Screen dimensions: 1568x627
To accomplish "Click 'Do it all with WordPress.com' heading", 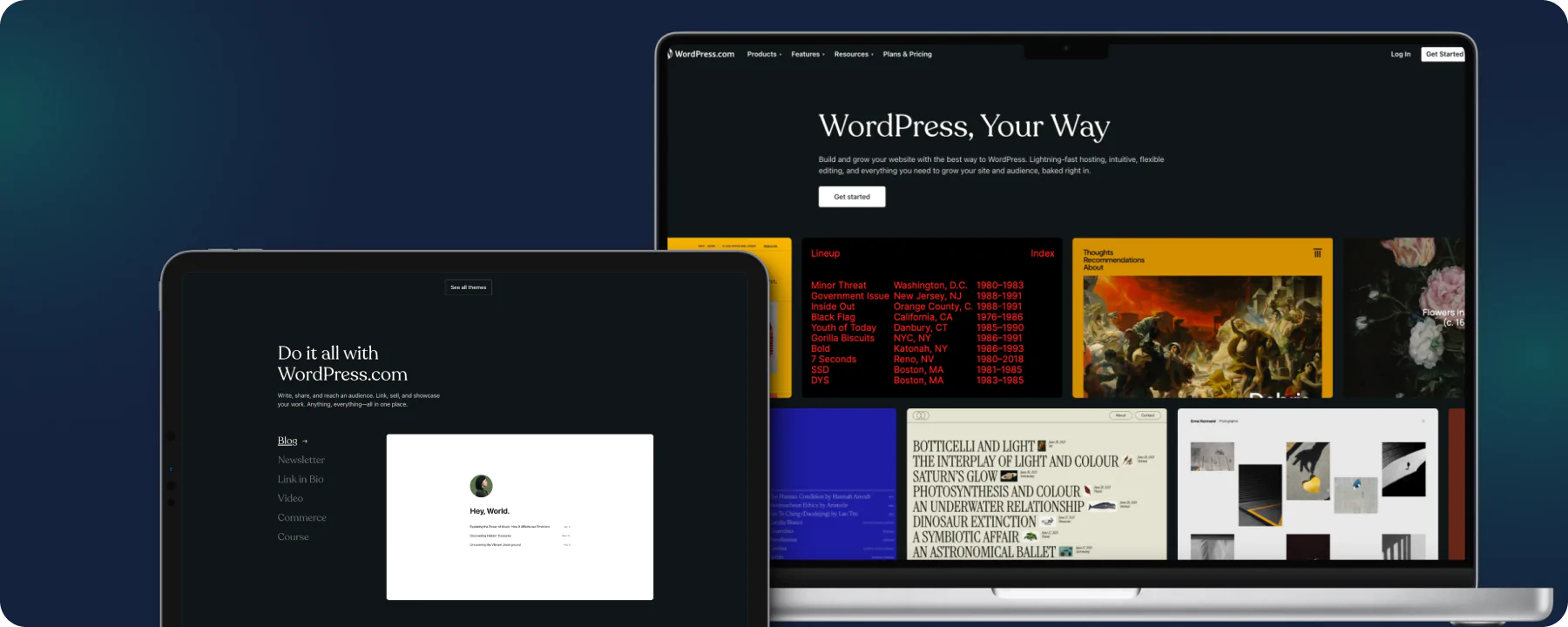I will [x=342, y=364].
